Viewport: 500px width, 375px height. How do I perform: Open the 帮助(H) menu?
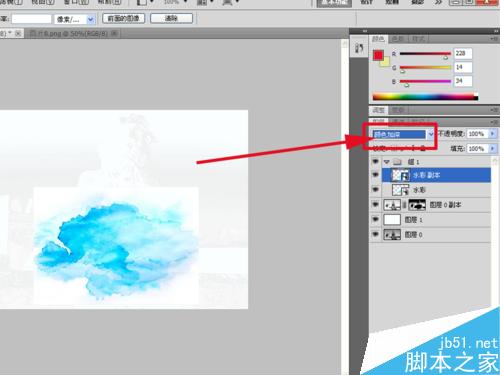point(109,2)
